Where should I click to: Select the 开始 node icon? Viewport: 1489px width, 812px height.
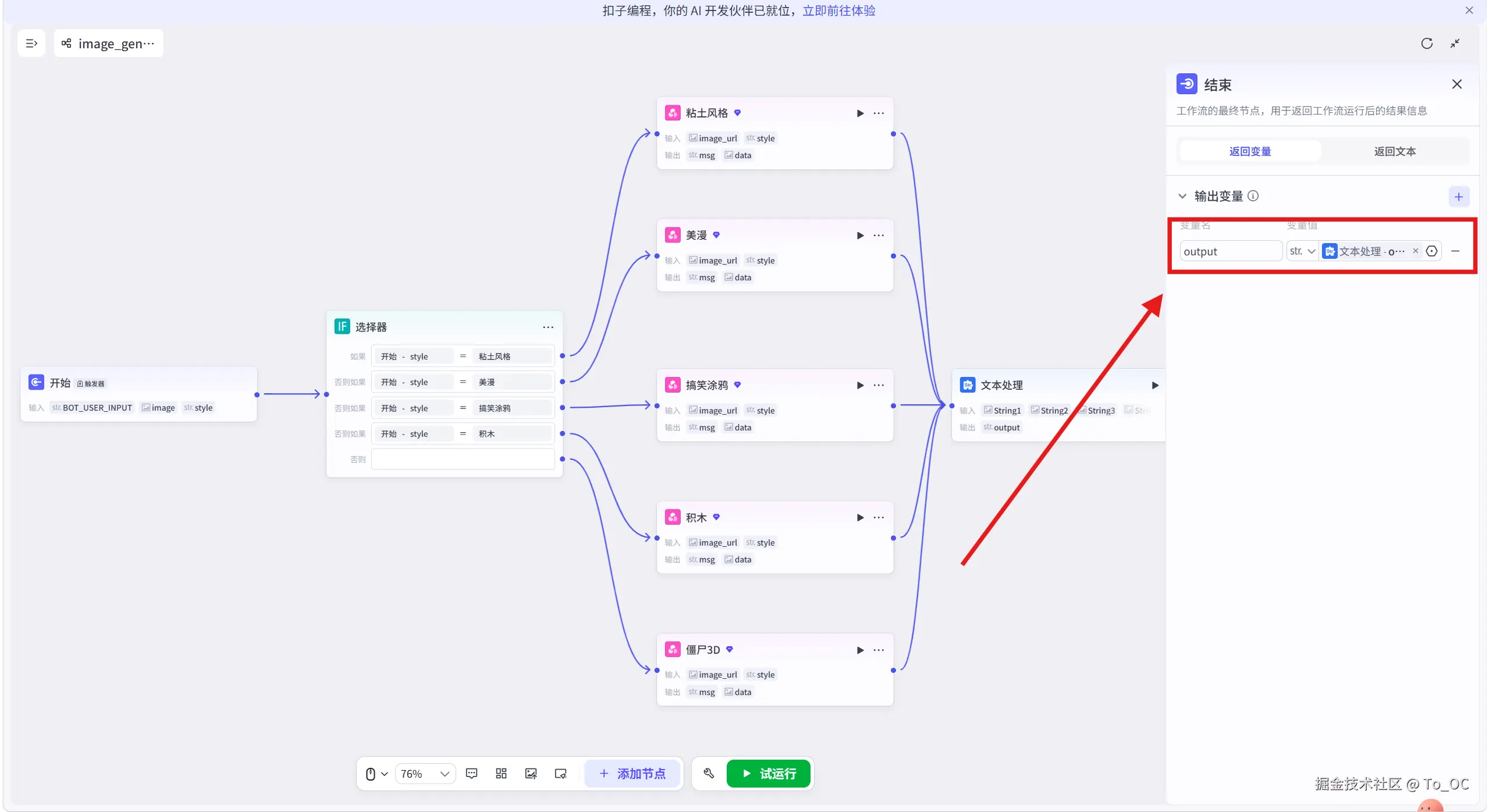[x=36, y=382]
